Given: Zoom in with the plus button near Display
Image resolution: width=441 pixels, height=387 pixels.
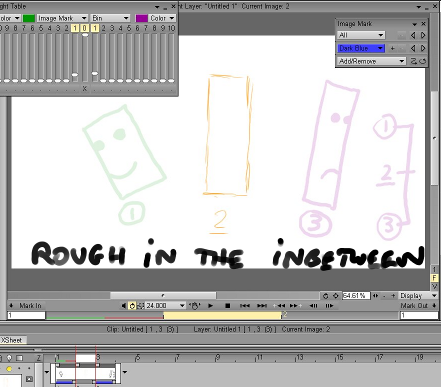Looking at the screenshot, I should (x=393, y=296).
